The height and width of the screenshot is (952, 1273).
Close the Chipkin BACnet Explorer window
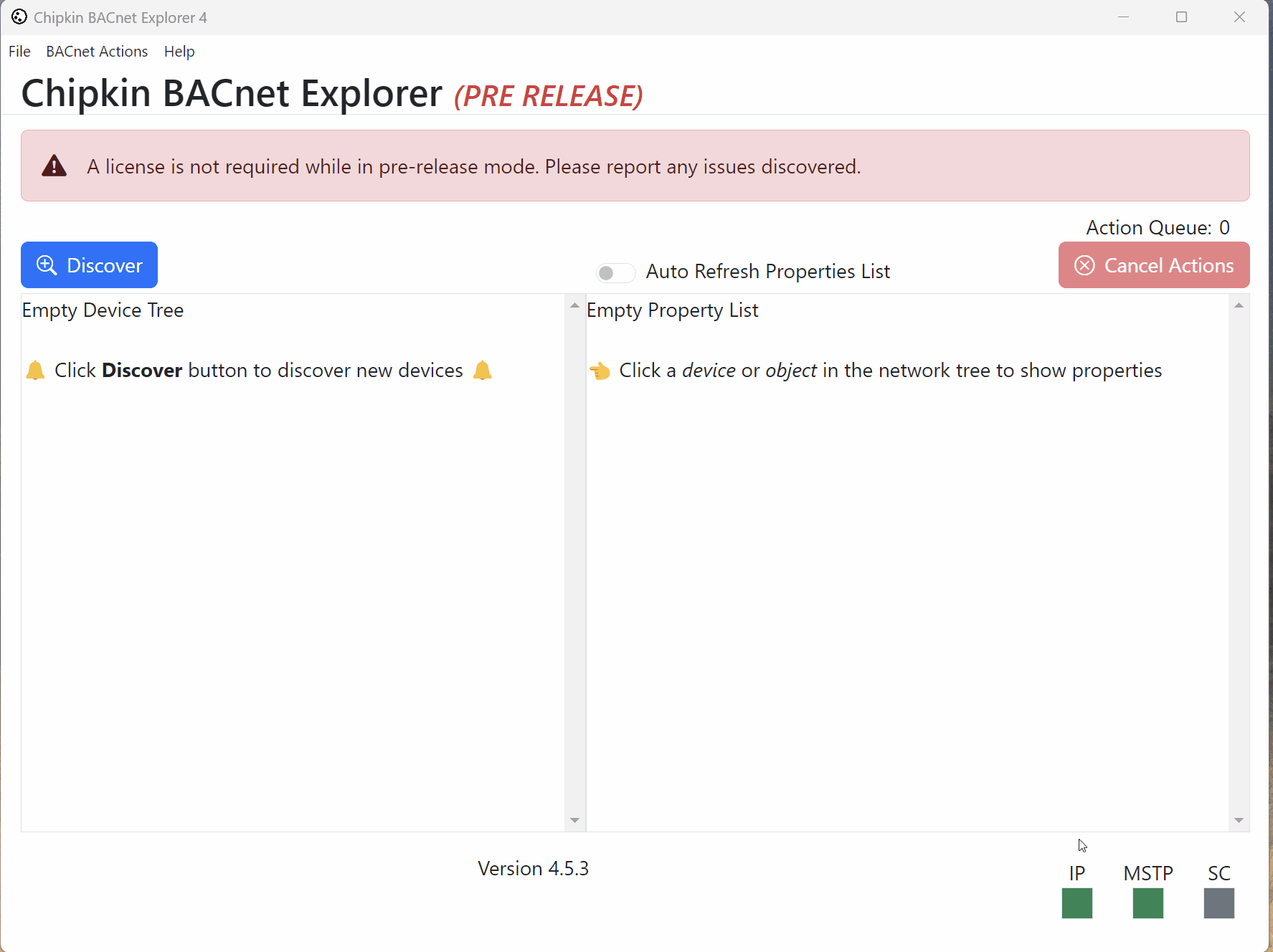point(1239,16)
